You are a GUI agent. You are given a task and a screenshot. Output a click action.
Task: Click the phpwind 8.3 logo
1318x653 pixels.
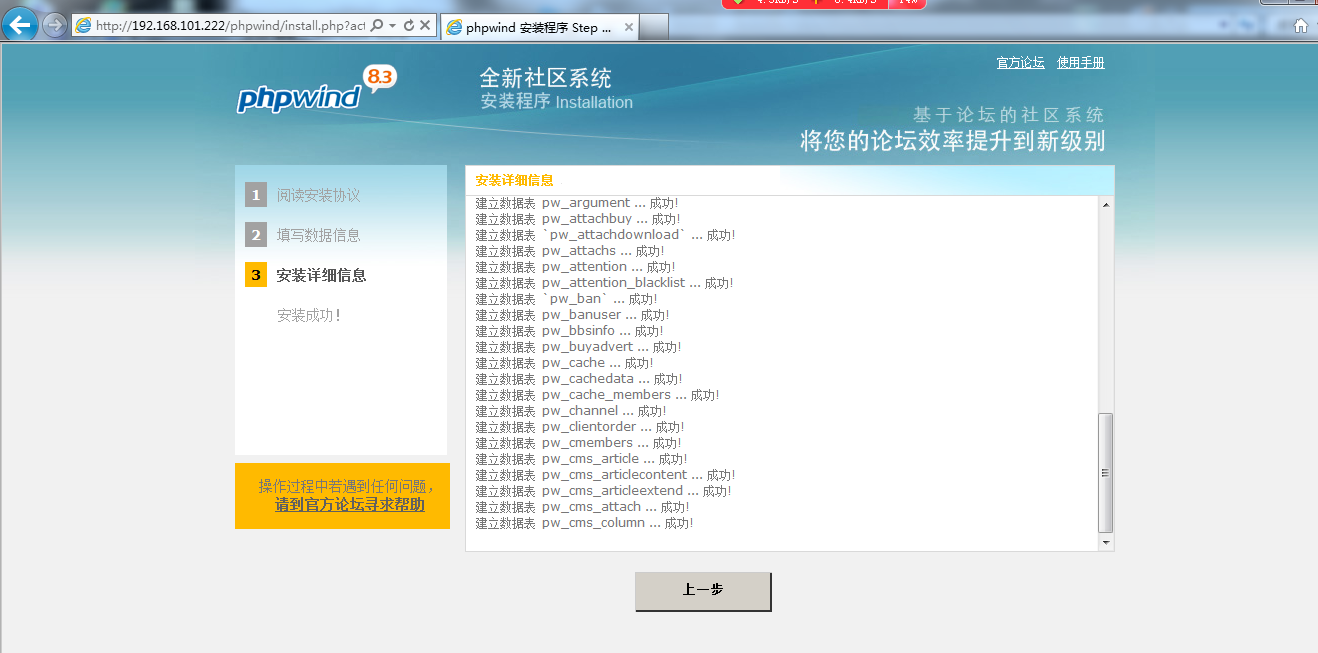(x=317, y=90)
